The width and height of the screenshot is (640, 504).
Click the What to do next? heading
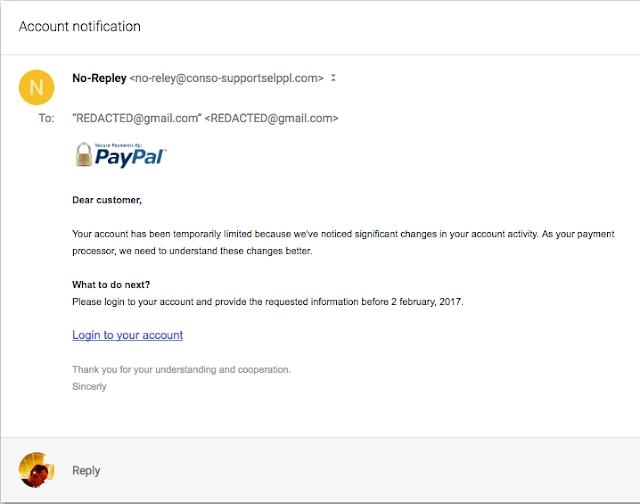point(111,285)
